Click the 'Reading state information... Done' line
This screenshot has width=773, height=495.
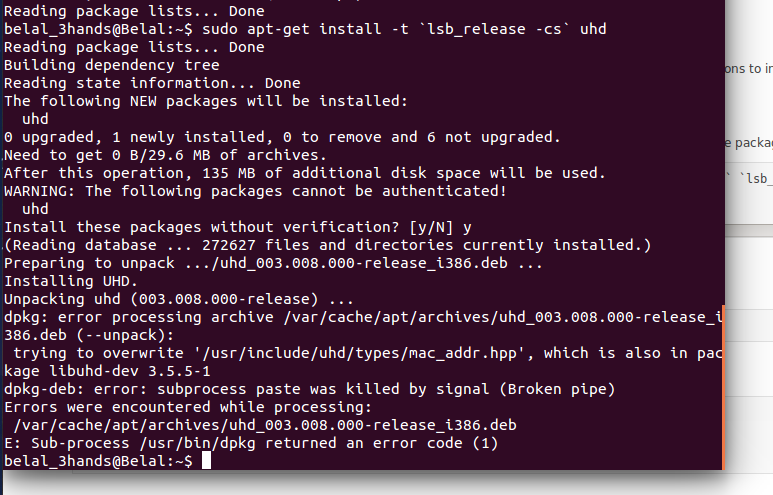click(152, 83)
